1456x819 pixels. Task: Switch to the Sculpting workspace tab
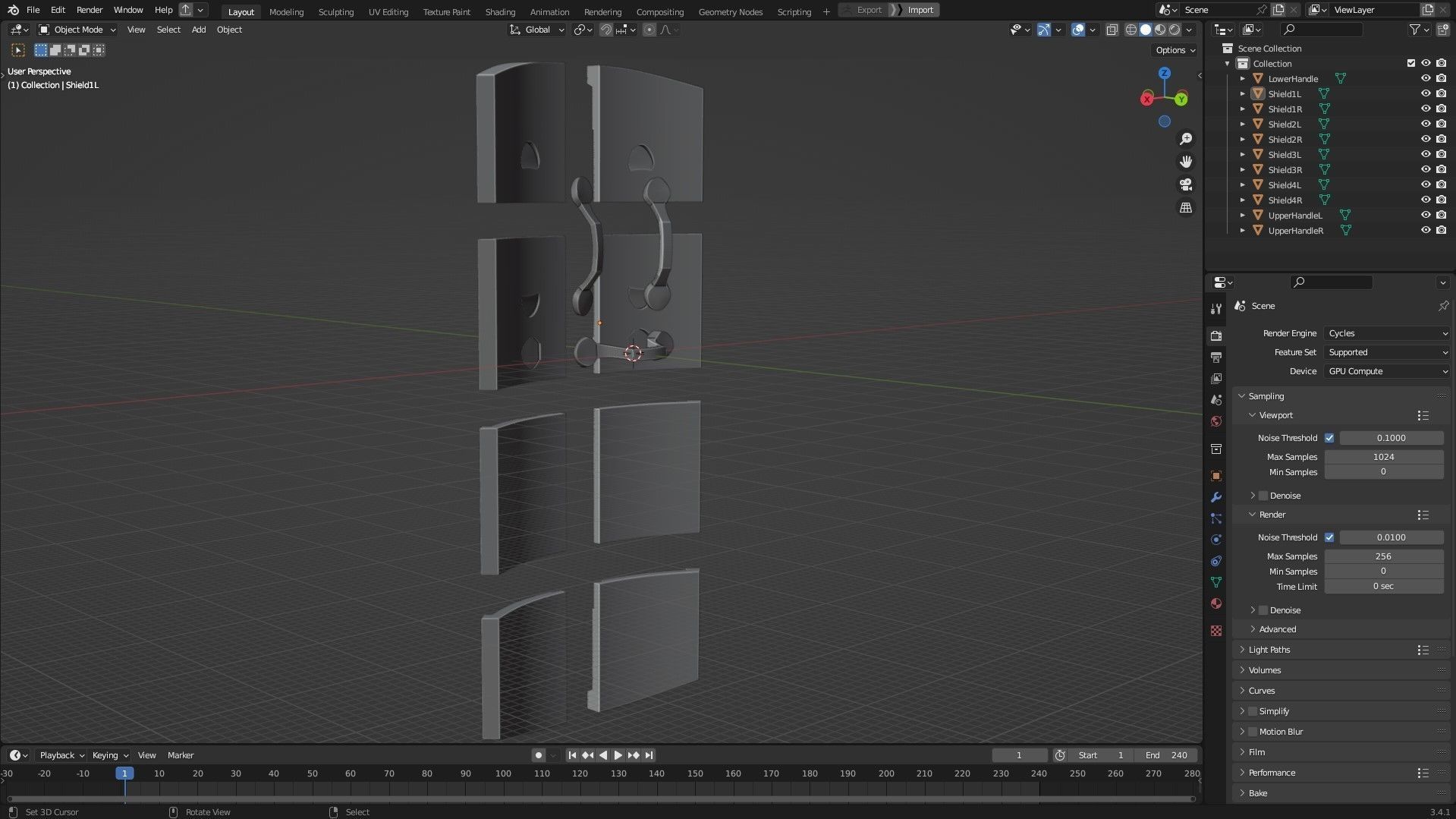pos(335,12)
